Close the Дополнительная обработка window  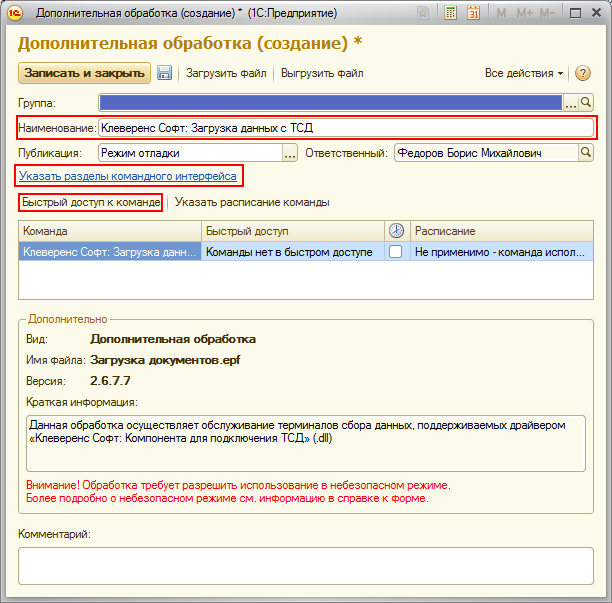tap(596, 13)
